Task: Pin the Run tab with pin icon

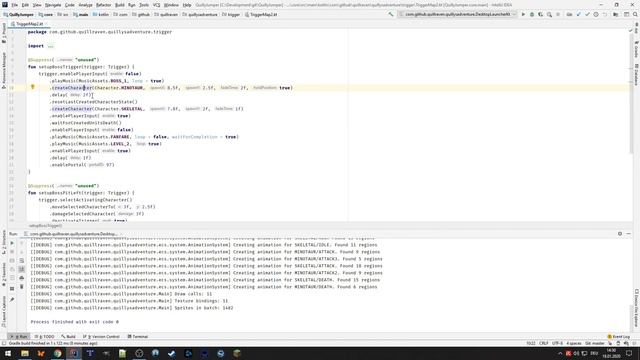Action: pos(12,300)
